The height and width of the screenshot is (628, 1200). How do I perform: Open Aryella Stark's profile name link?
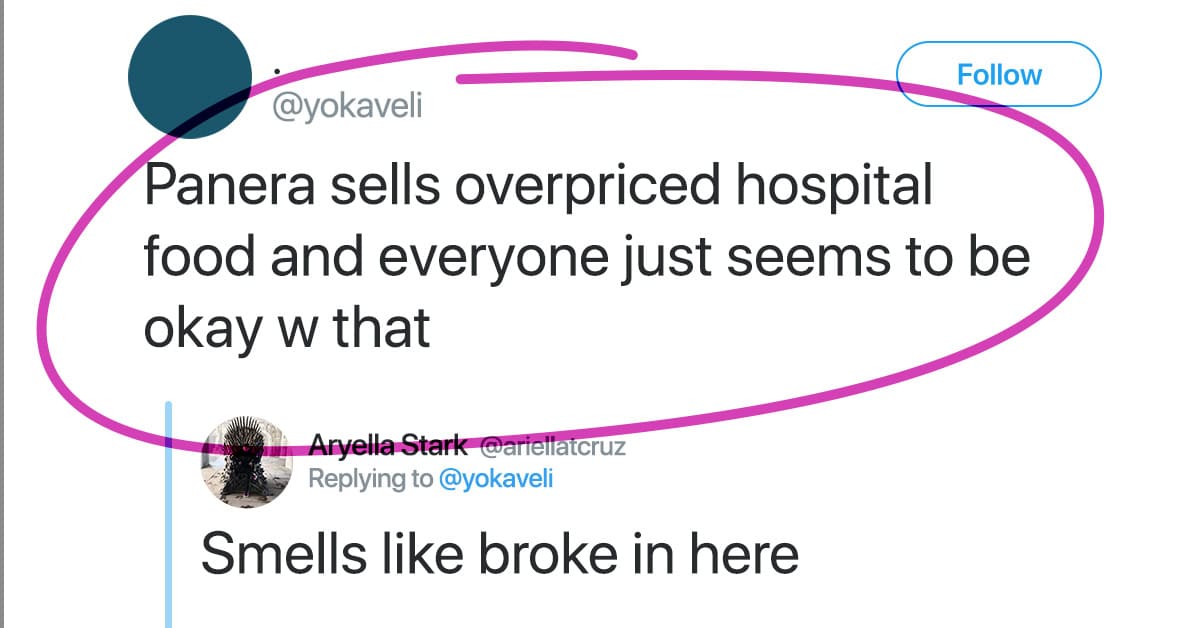coord(388,445)
